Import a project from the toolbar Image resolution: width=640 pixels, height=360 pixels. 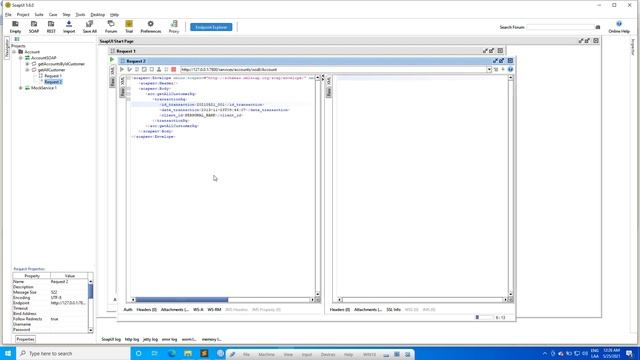point(69,27)
